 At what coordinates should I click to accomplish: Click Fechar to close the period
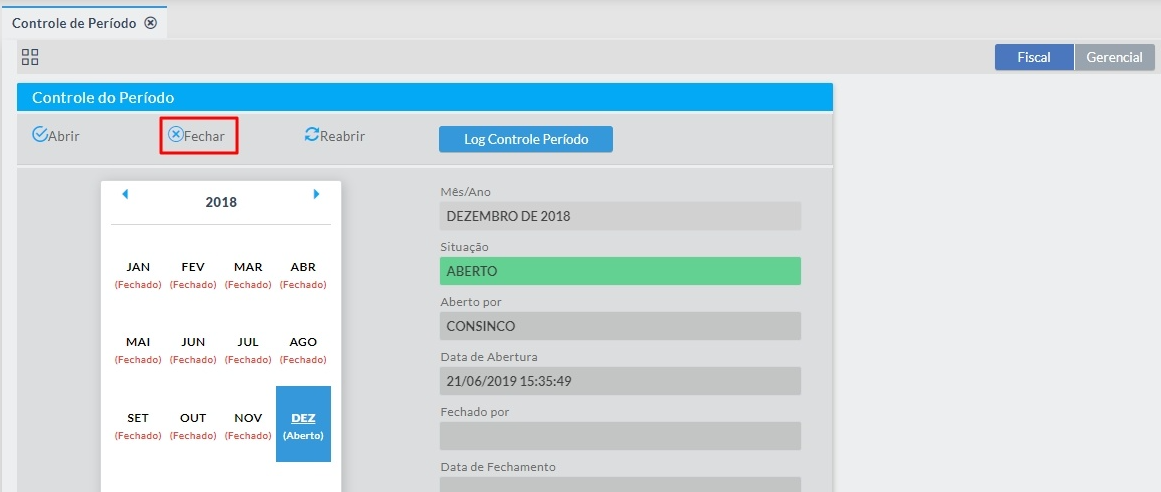pyautogui.click(x=197, y=136)
